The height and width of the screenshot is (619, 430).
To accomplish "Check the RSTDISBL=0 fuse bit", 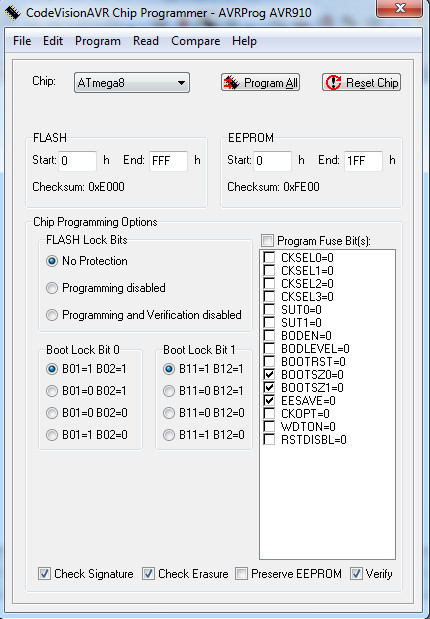I will tap(269, 439).
